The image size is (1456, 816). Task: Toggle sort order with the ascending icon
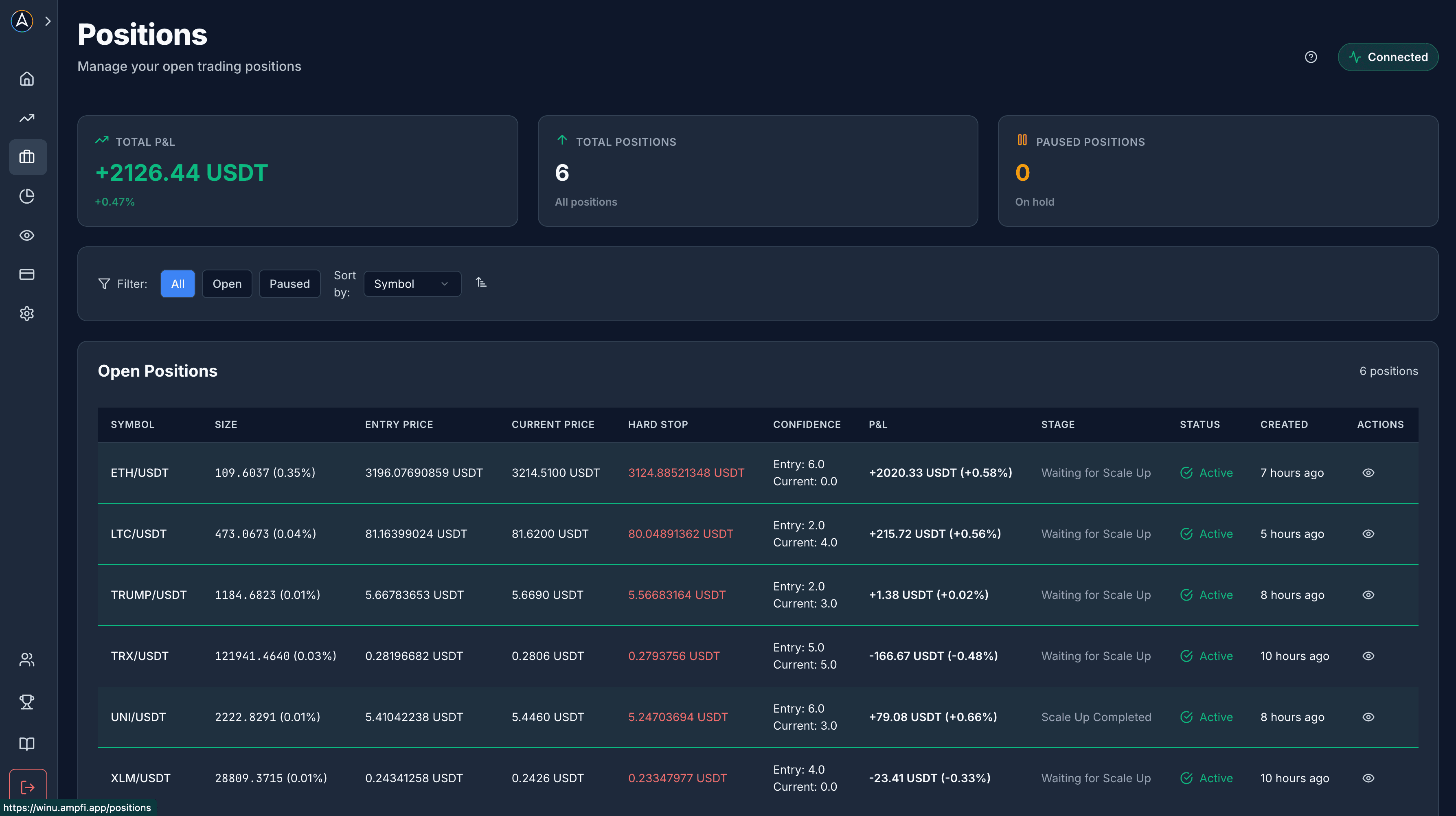pos(481,282)
